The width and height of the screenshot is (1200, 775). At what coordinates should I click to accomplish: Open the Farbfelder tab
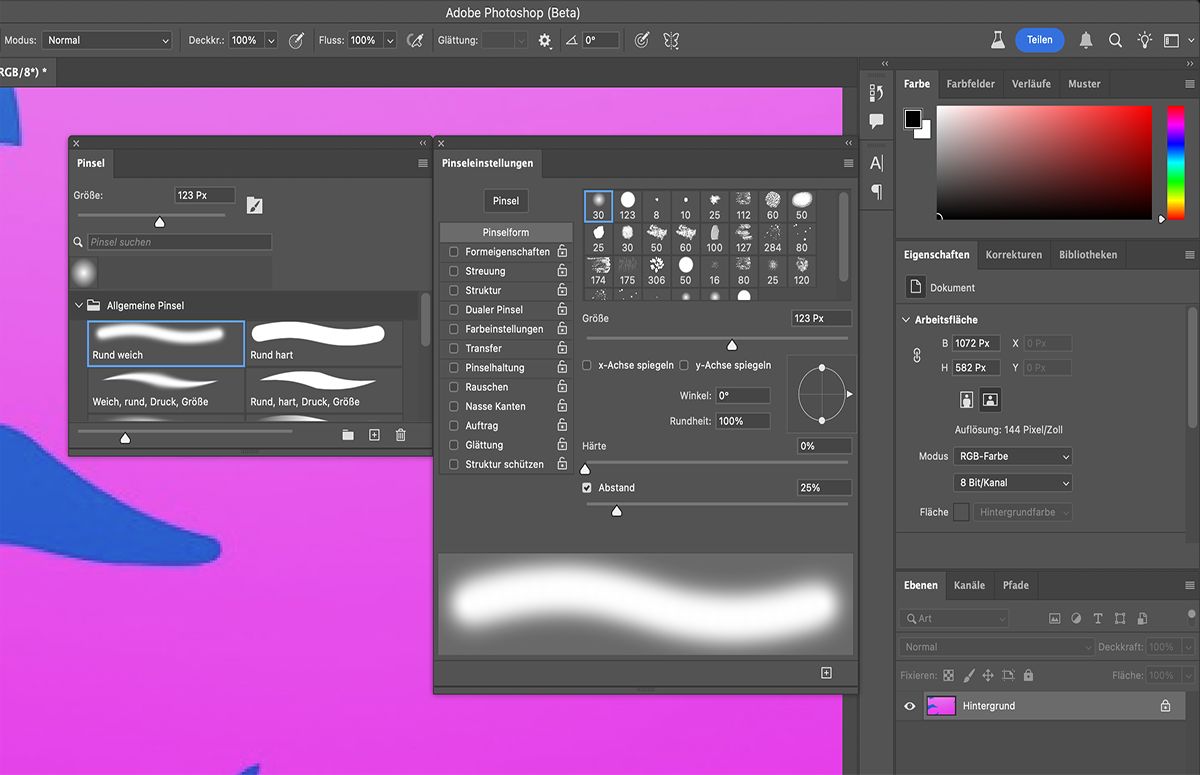[970, 84]
